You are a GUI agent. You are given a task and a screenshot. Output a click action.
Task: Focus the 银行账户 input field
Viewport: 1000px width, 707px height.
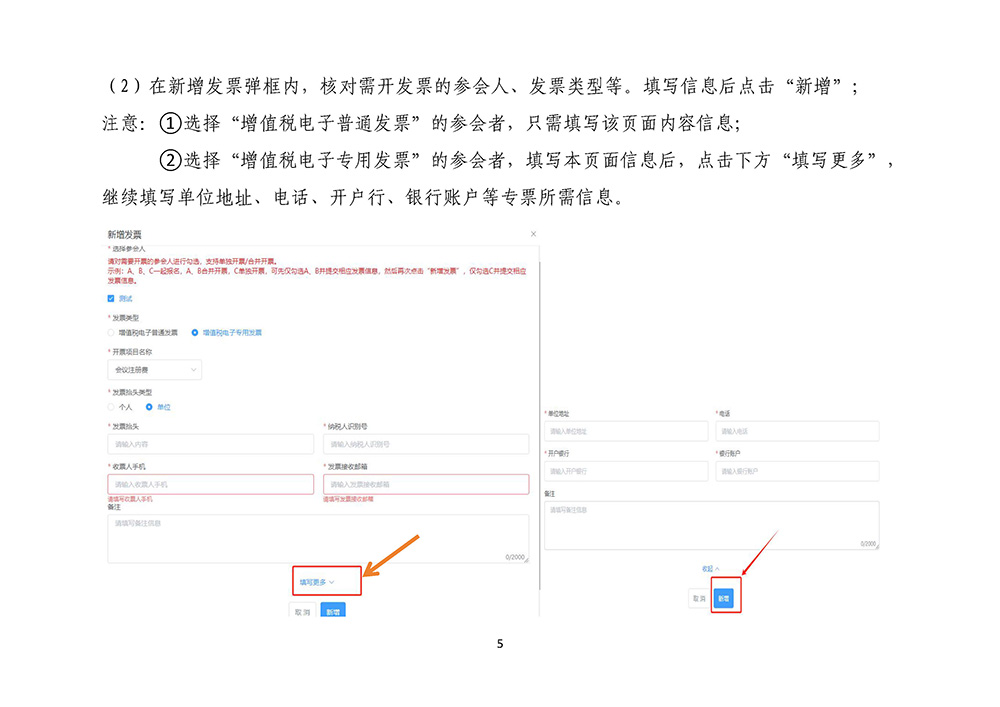click(x=797, y=471)
